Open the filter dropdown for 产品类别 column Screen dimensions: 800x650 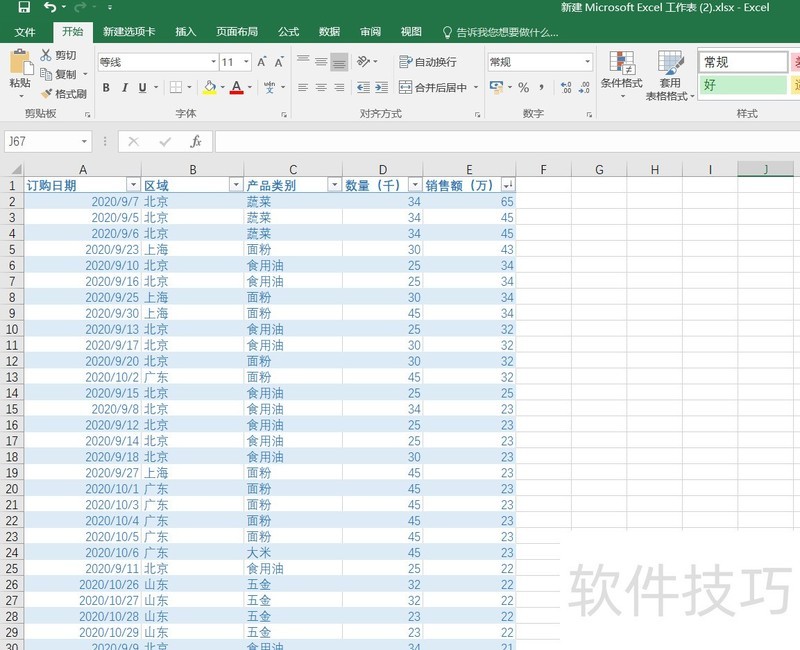click(334, 185)
